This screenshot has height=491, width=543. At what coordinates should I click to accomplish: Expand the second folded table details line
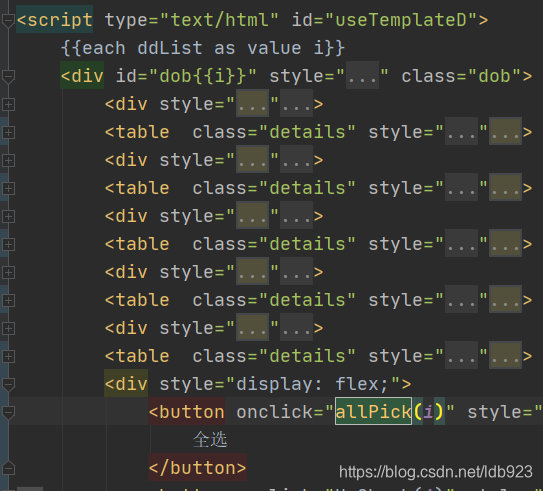pyautogui.click(x=8, y=188)
